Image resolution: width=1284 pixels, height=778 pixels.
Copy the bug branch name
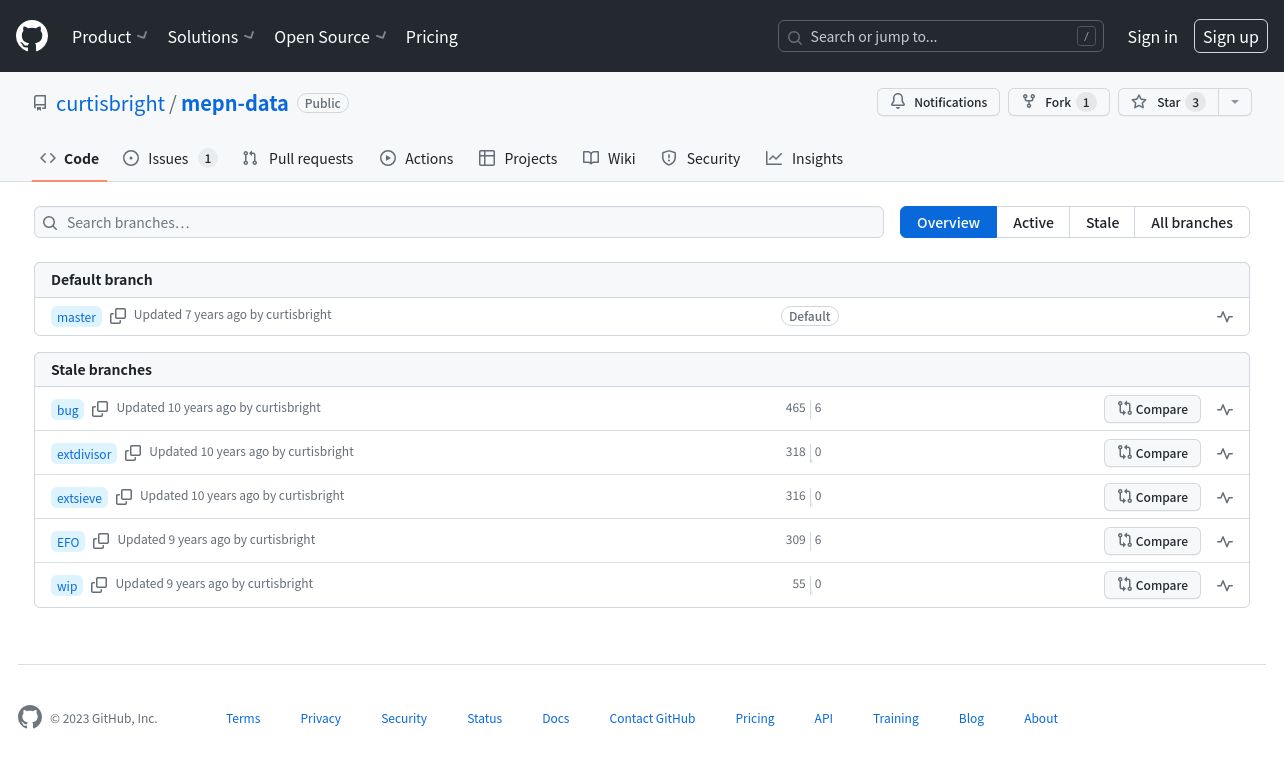pos(100,409)
